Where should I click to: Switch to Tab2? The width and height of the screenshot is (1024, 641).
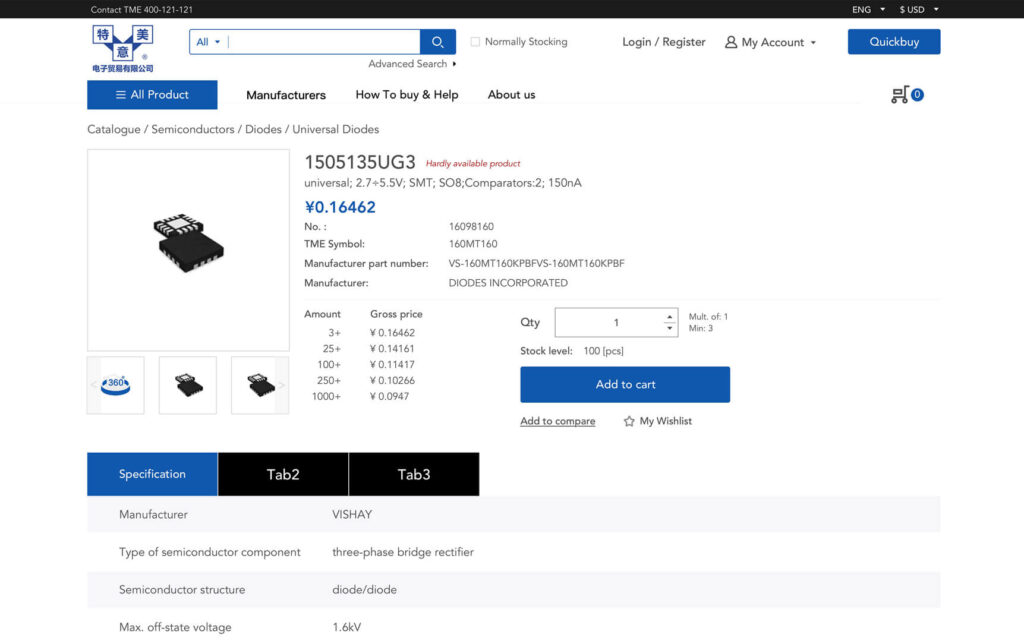[283, 474]
